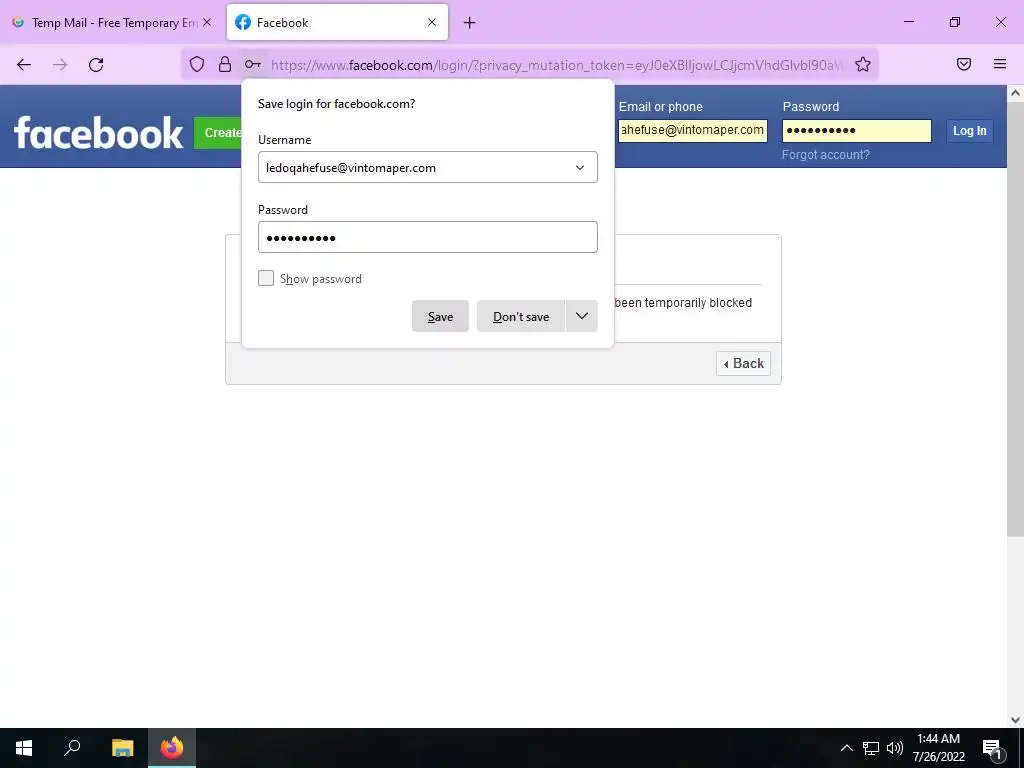This screenshot has width=1024, height=768.
Task: Click Firefox icon in the taskbar
Action: pos(172,748)
